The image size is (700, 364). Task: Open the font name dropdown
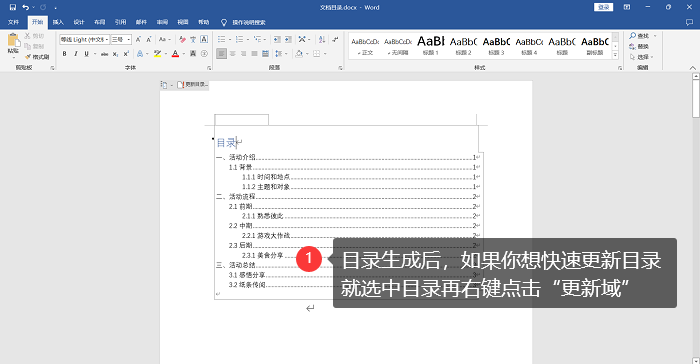107,39
